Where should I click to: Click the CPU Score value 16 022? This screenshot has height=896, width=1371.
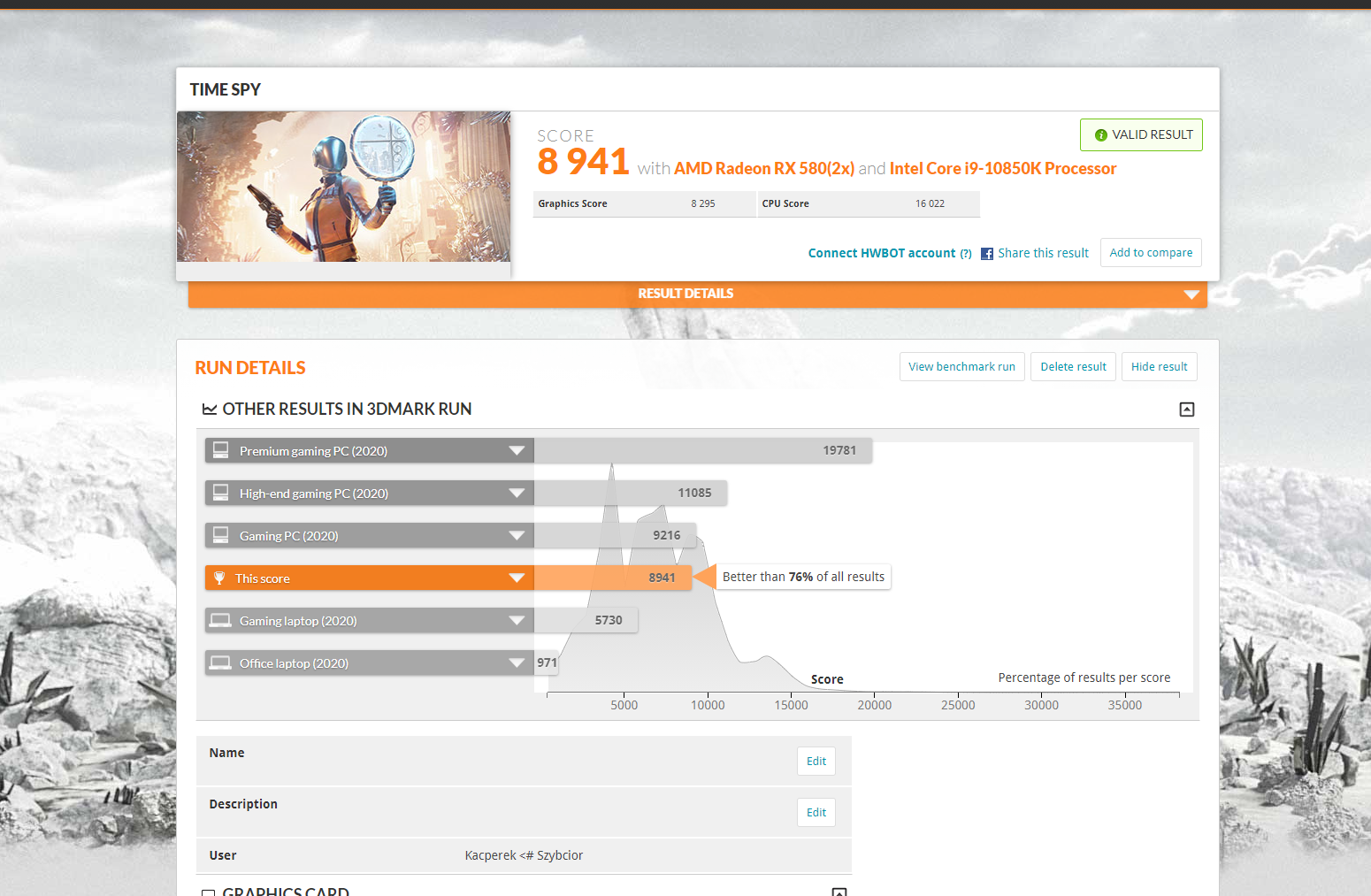930,203
